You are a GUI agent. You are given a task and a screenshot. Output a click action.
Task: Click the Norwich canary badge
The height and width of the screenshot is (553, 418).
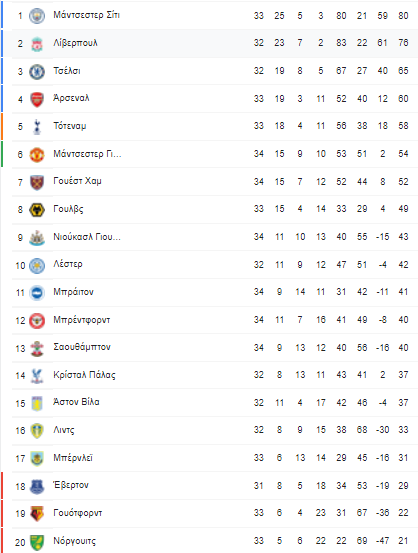(37, 542)
